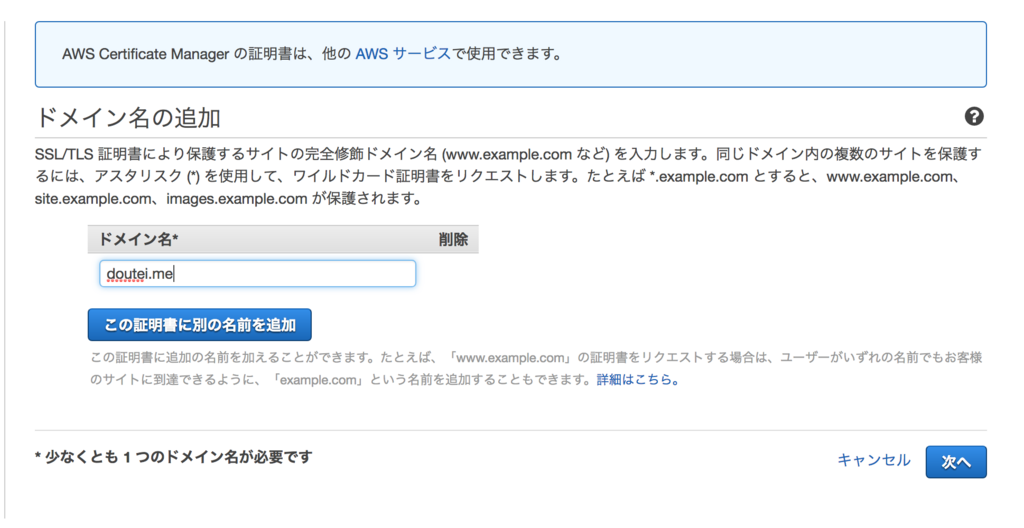Image resolution: width=1024 pixels, height=528 pixels.
Task: Open the help question mark icon
Action: [974, 117]
